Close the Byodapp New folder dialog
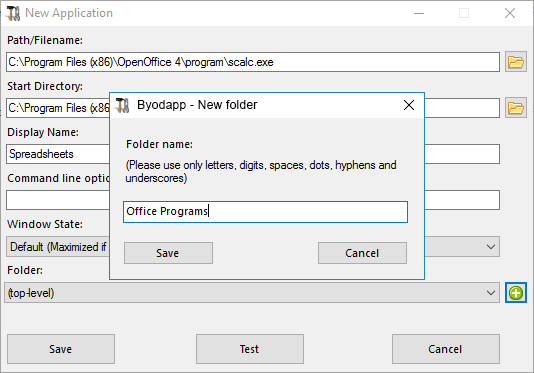The width and height of the screenshot is (534, 373). pos(409,105)
